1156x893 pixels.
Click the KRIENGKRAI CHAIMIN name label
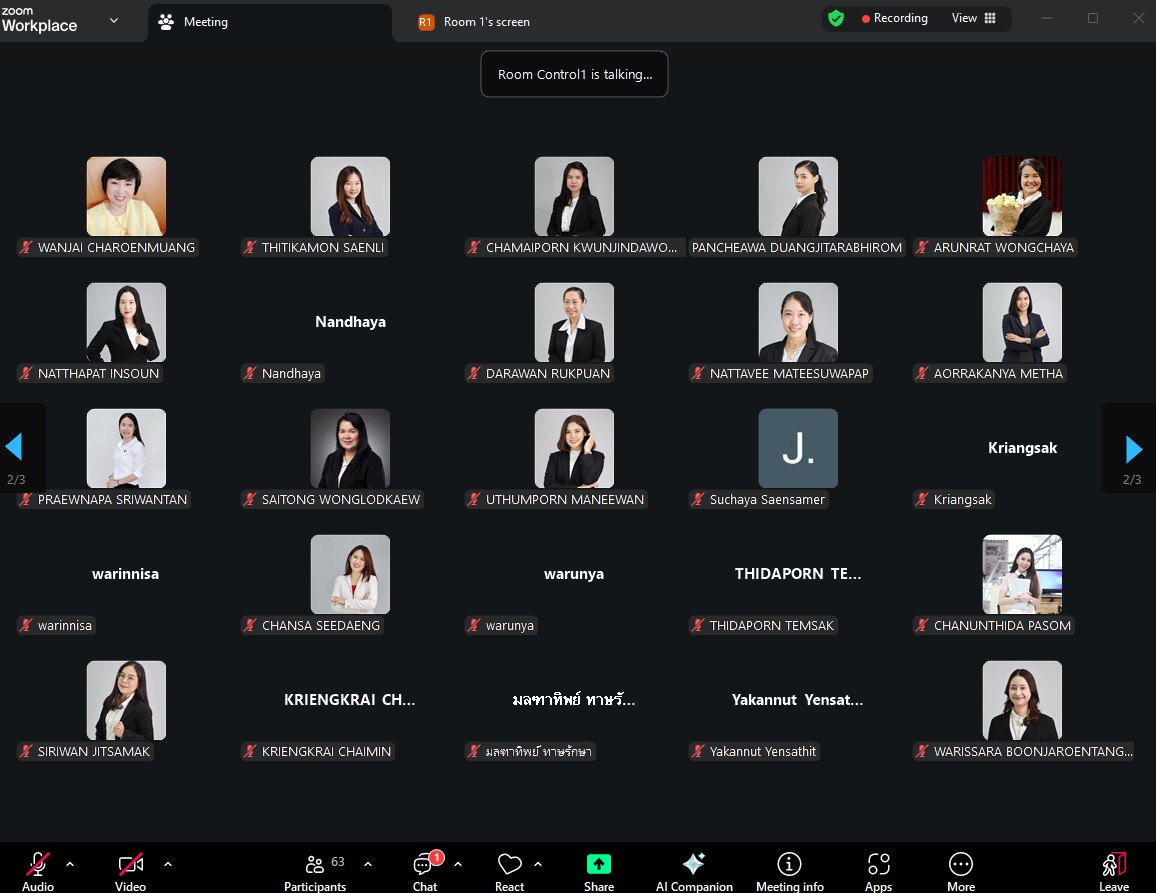pyautogui.click(x=327, y=752)
